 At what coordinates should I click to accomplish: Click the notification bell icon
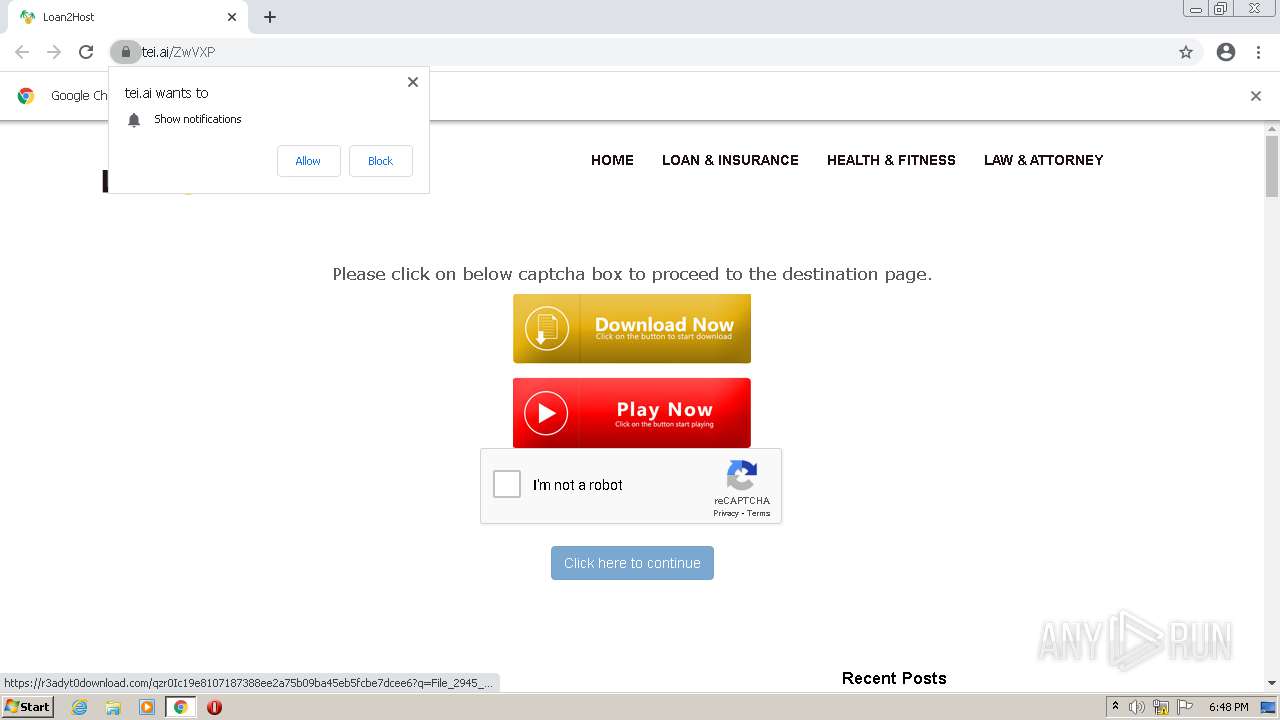tap(134, 120)
